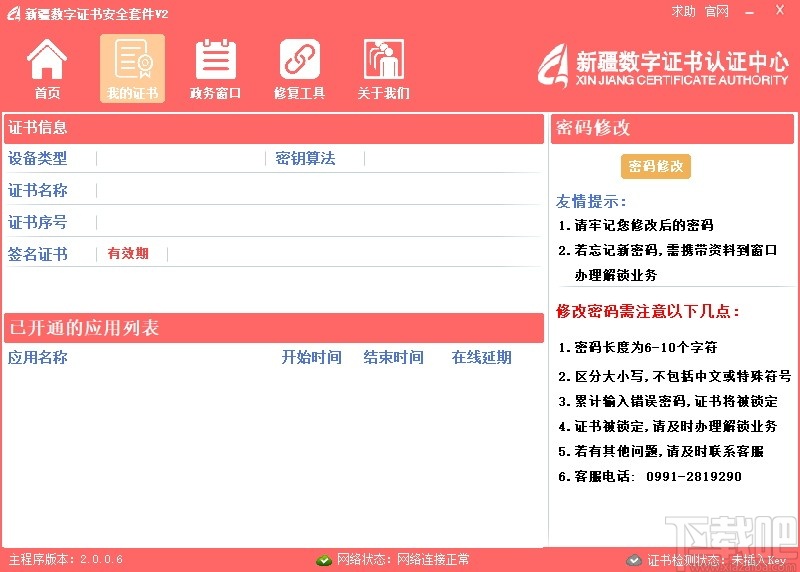This screenshot has height=572, width=800.
Task: Minimize the window
Action: [x=749, y=12]
